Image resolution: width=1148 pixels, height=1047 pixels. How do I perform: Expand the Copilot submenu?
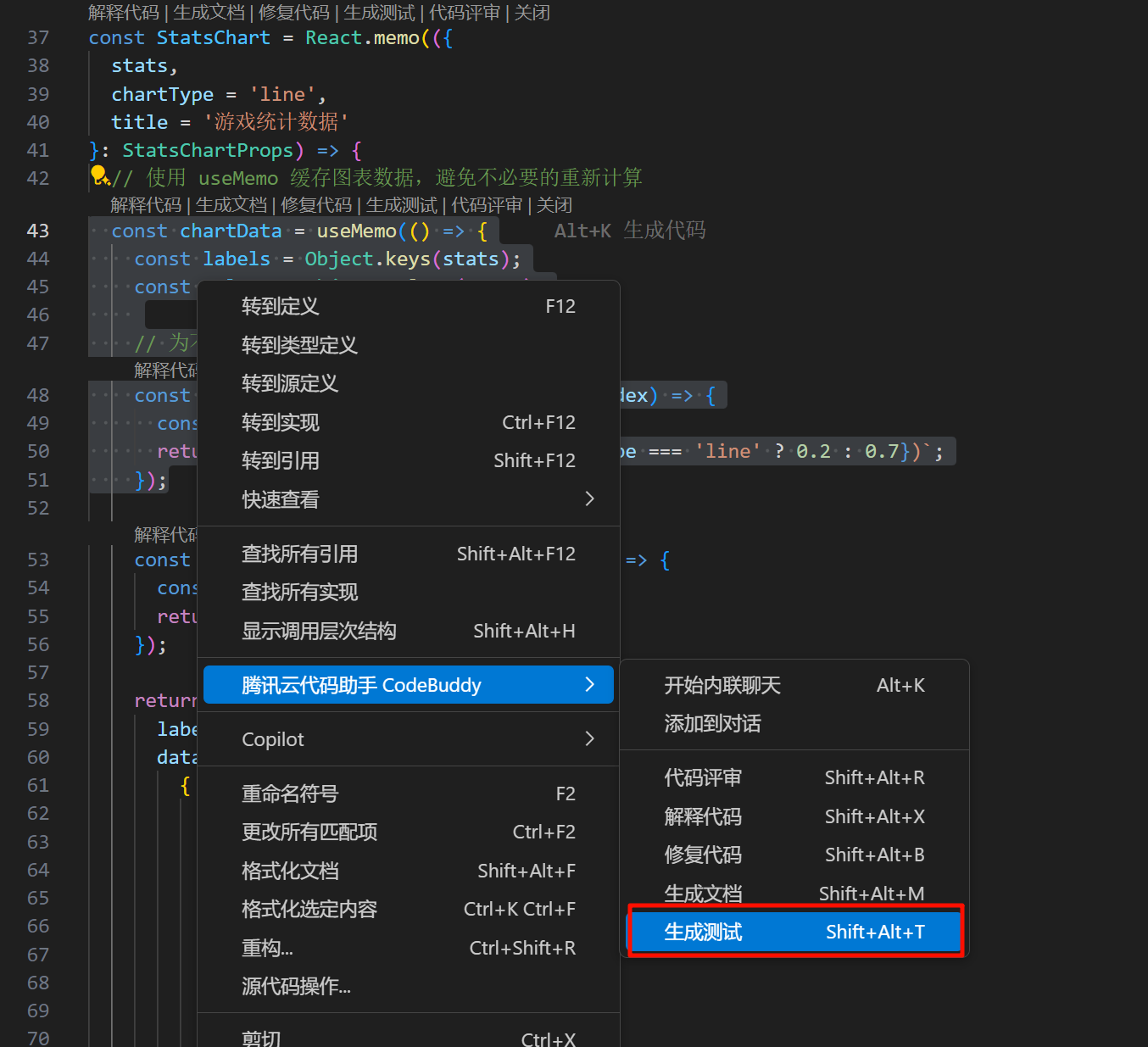[x=589, y=739]
